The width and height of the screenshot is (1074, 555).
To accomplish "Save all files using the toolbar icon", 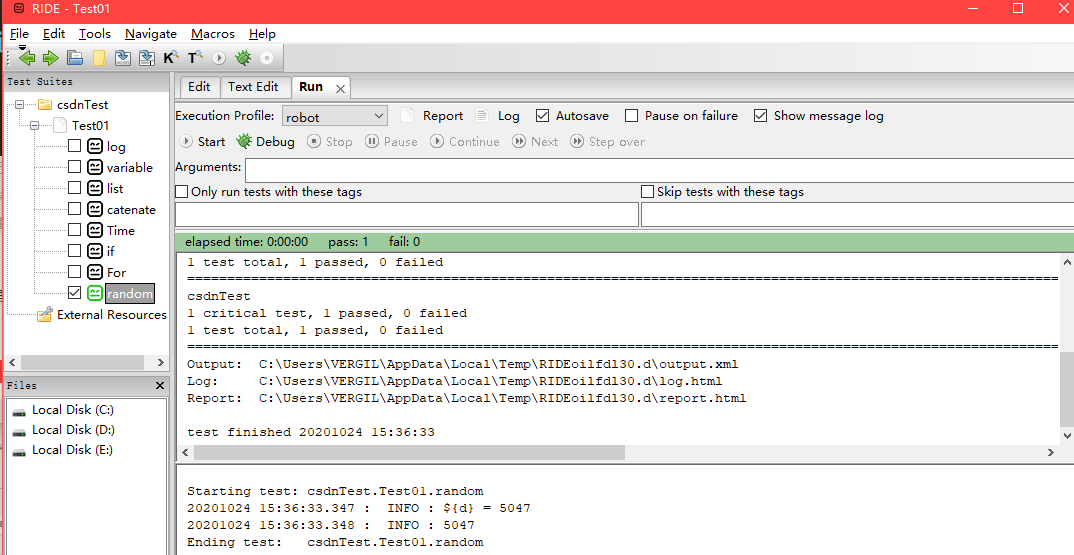I will click(x=147, y=58).
